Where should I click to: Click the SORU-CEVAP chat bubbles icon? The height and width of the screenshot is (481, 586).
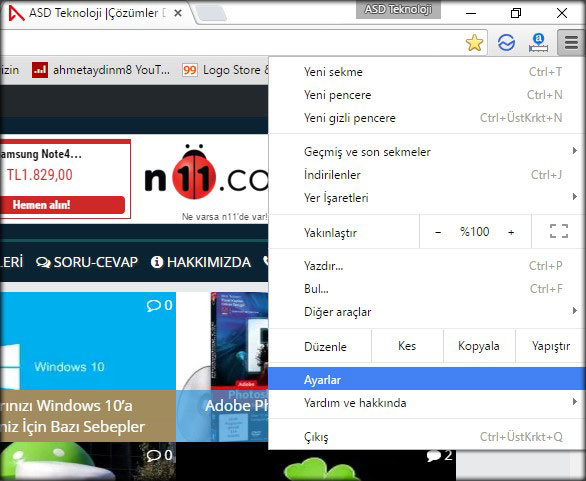click(x=43, y=263)
